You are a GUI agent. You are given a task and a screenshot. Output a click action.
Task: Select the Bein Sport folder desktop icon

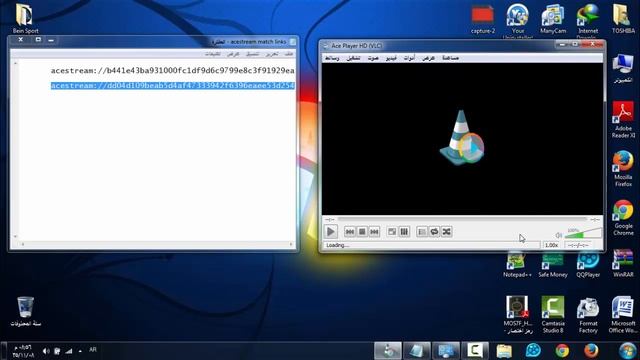[25, 19]
